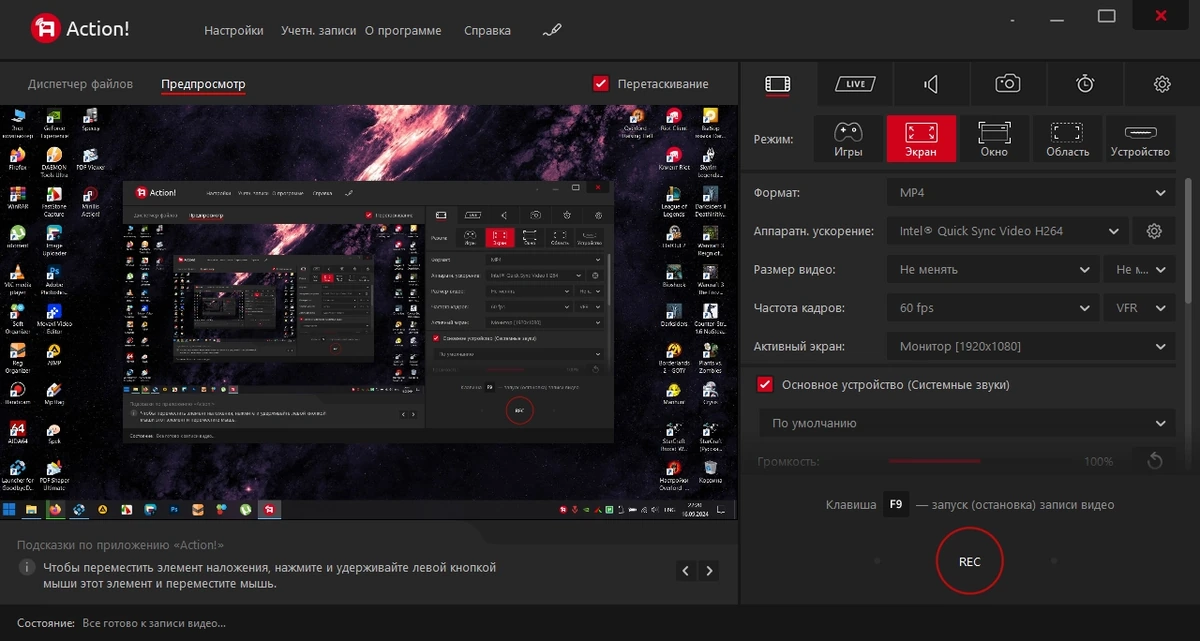1200x641 pixels.
Task: Click the hardware acceleration gear settings icon
Action: (1154, 231)
